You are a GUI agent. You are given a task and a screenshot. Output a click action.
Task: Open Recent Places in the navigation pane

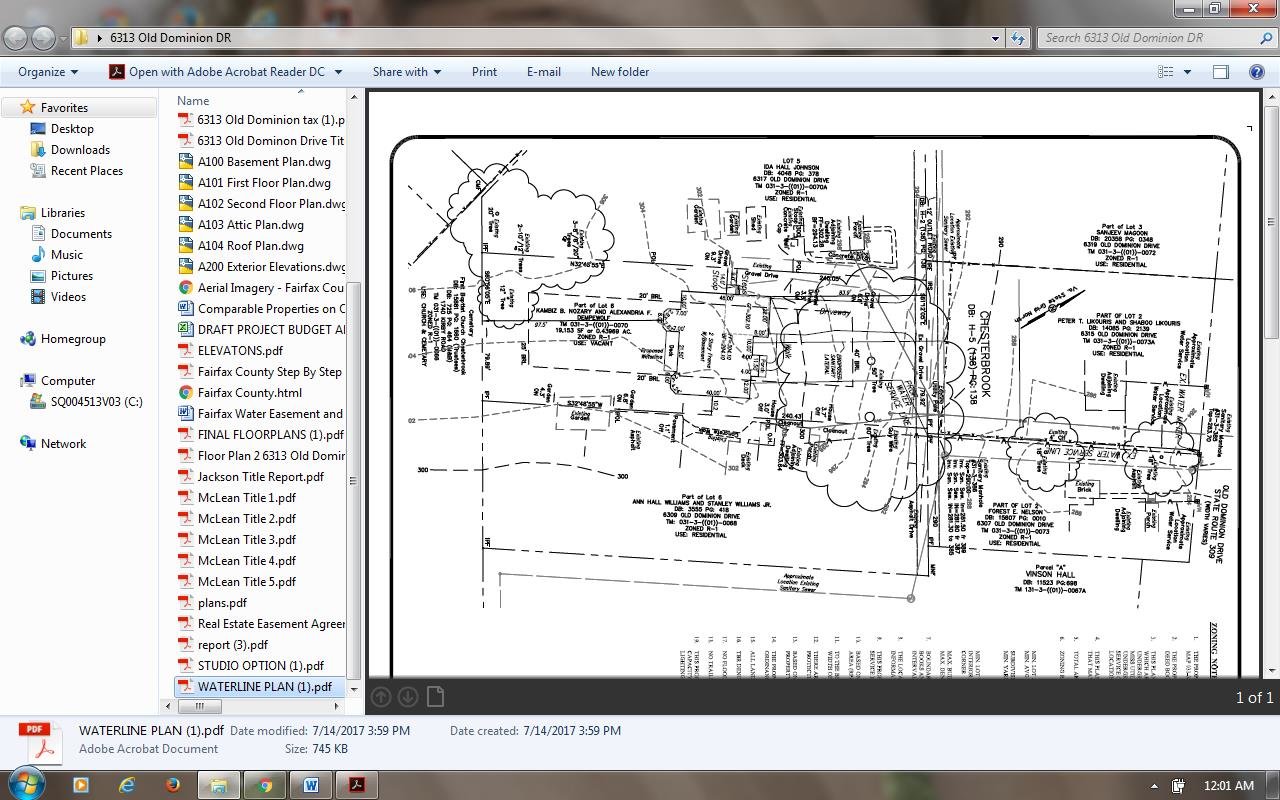86,171
